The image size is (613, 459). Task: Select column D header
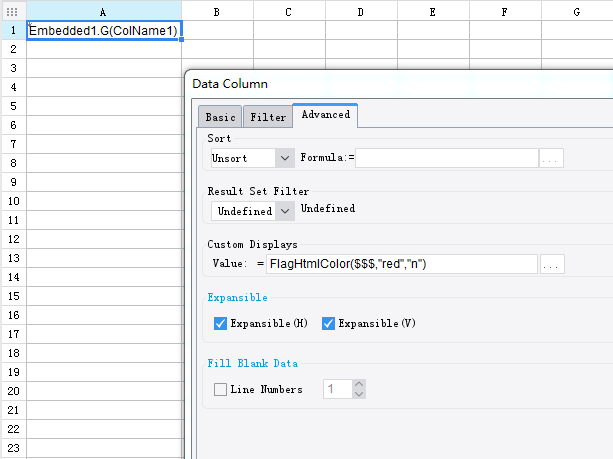coord(361,12)
